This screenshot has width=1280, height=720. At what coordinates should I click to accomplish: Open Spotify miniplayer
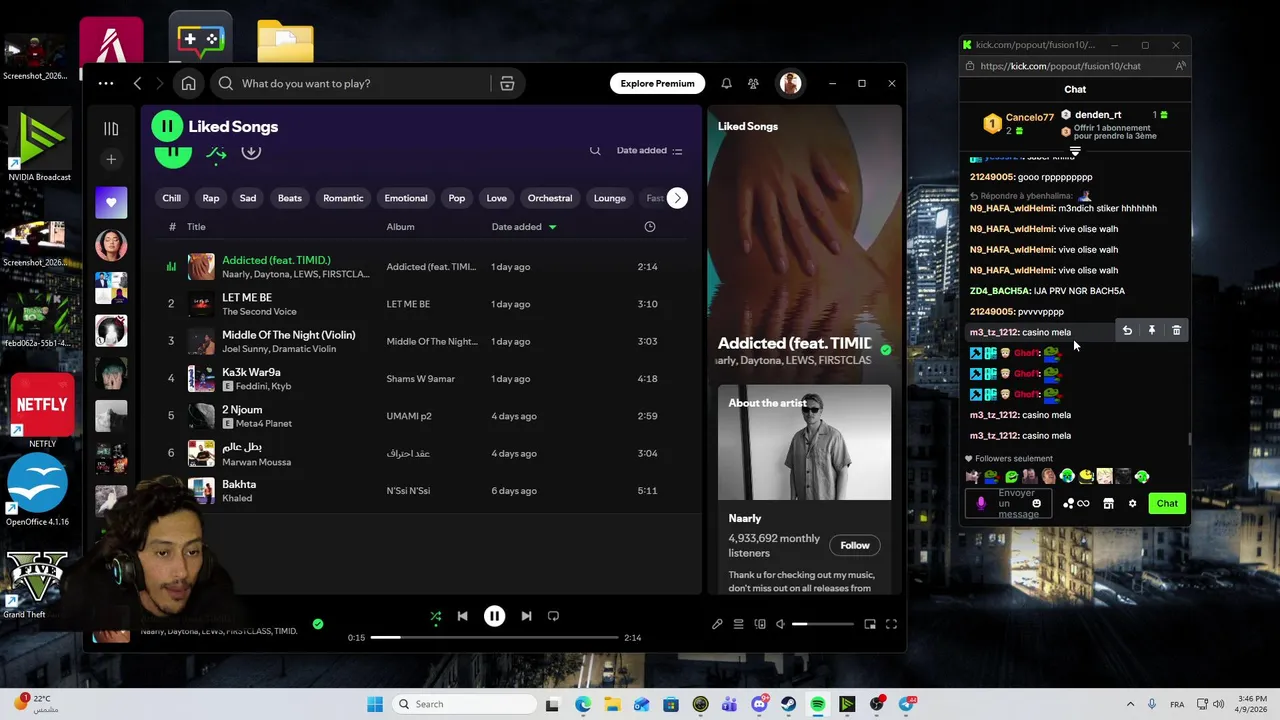(870, 624)
